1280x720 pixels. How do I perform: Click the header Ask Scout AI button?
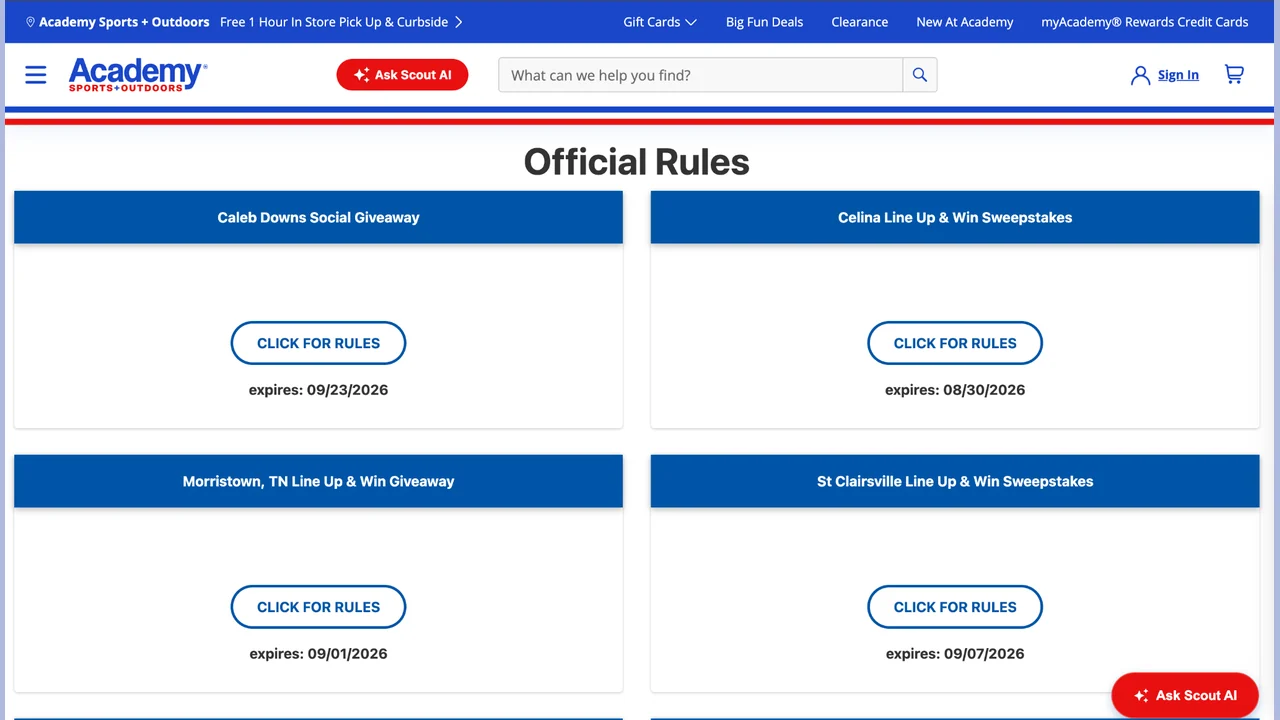pos(402,75)
